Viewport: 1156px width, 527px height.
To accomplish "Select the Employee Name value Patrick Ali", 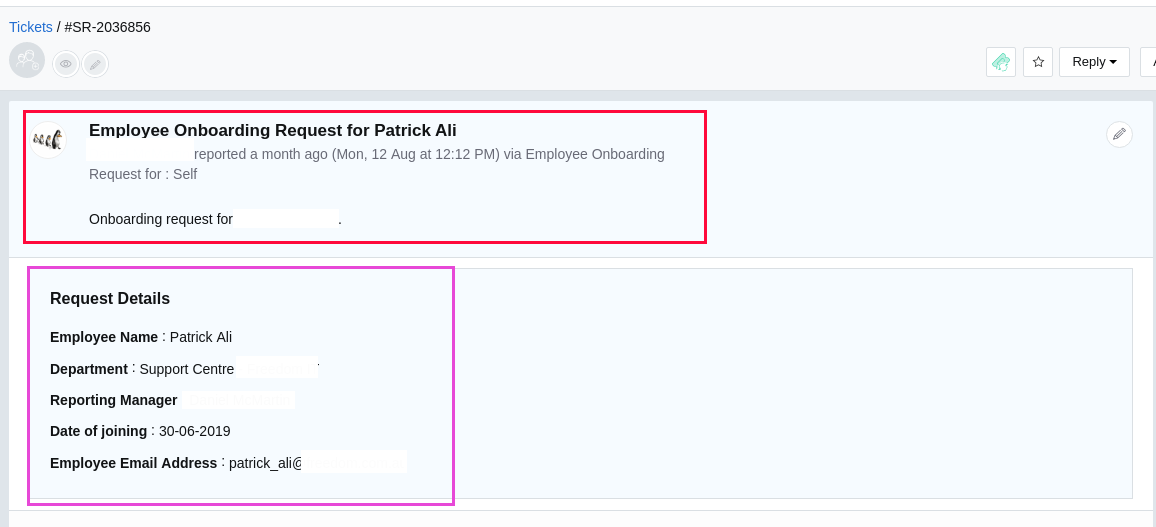I will [201, 337].
